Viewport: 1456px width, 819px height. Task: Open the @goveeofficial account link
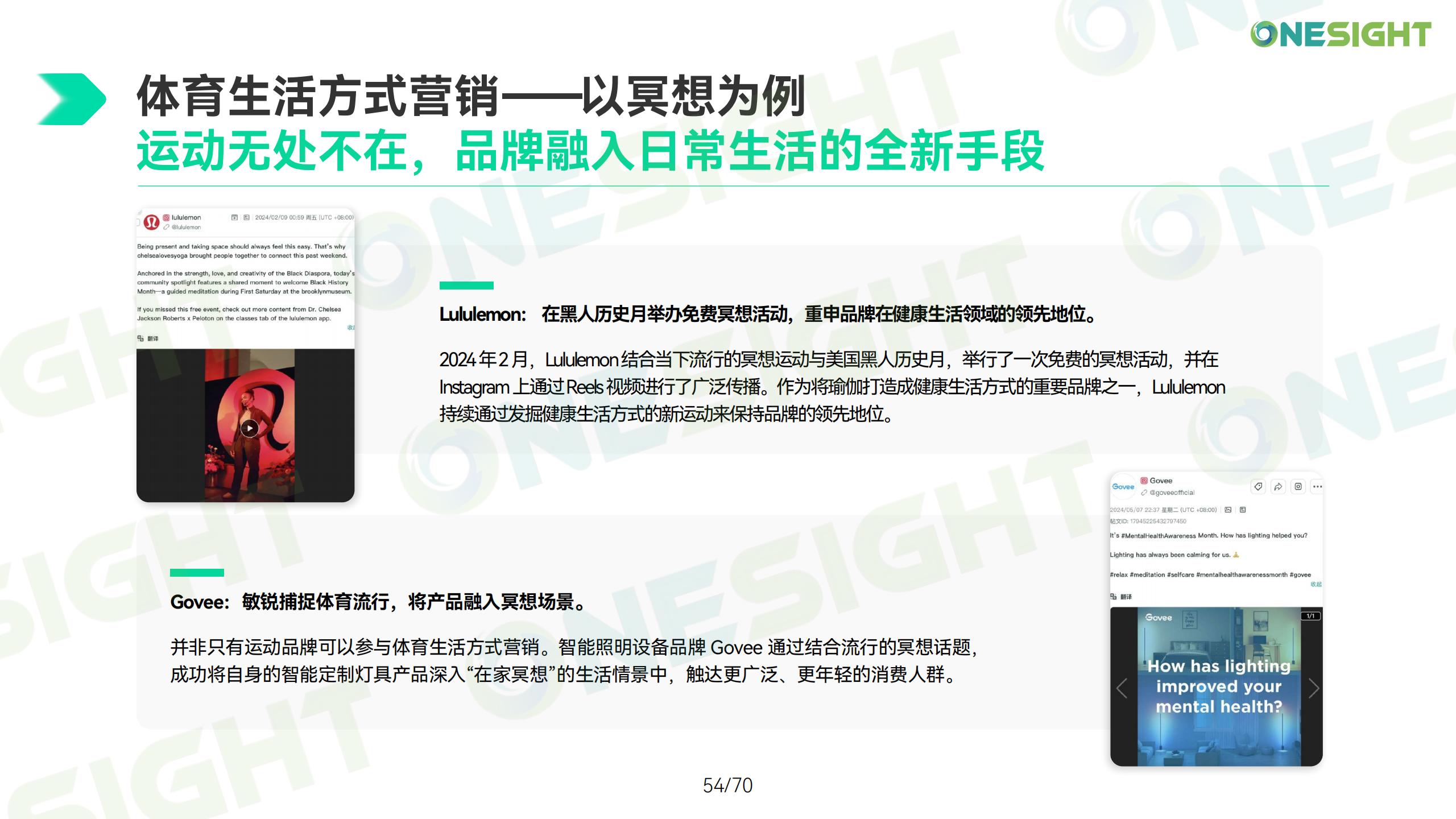point(1171,493)
